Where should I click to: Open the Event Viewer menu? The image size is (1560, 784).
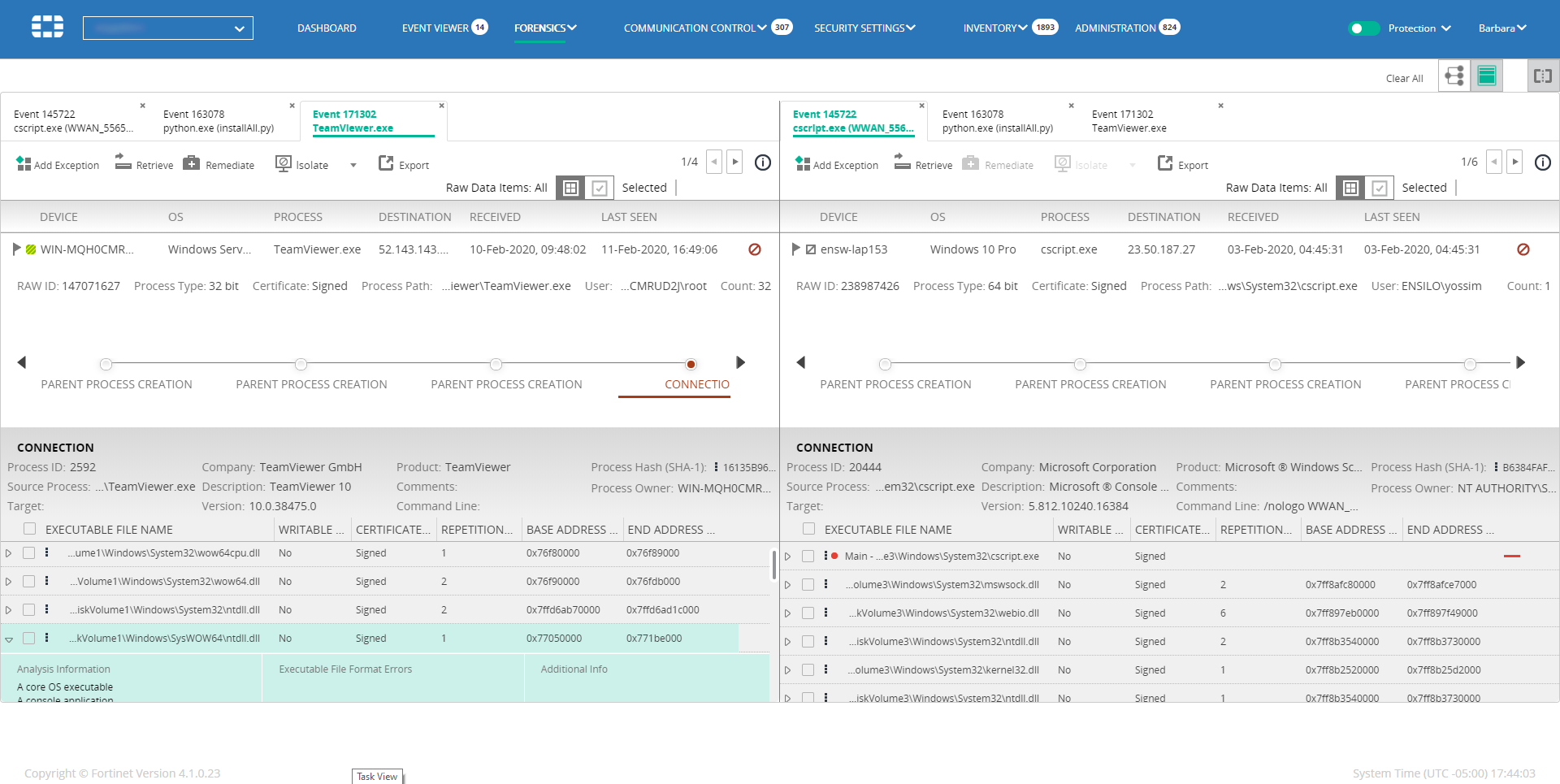pyautogui.click(x=435, y=28)
